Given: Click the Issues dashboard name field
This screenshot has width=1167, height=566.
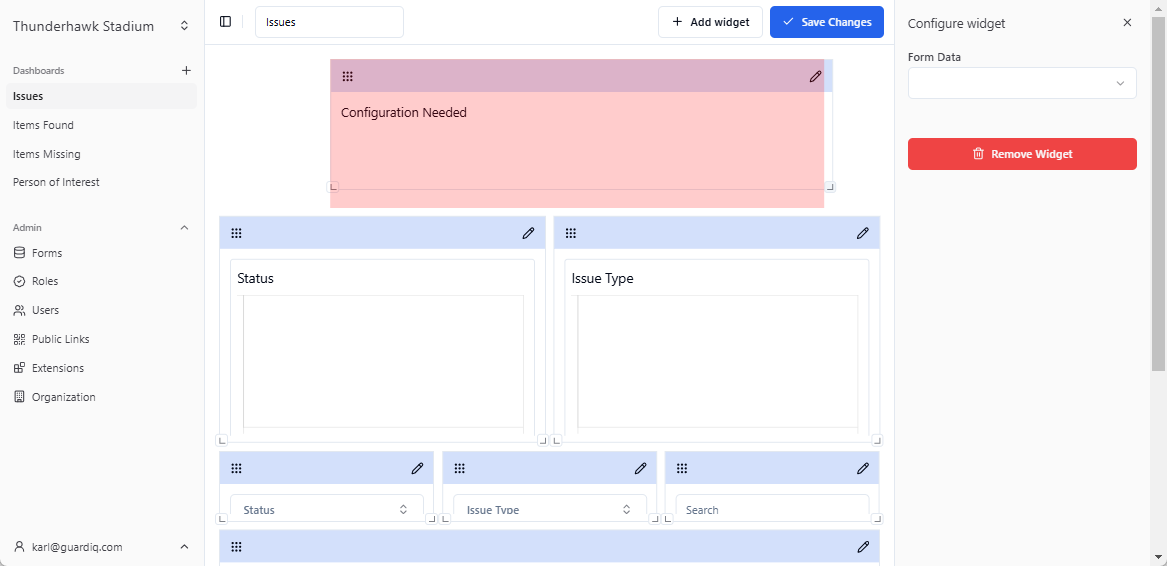Looking at the screenshot, I should (329, 22).
